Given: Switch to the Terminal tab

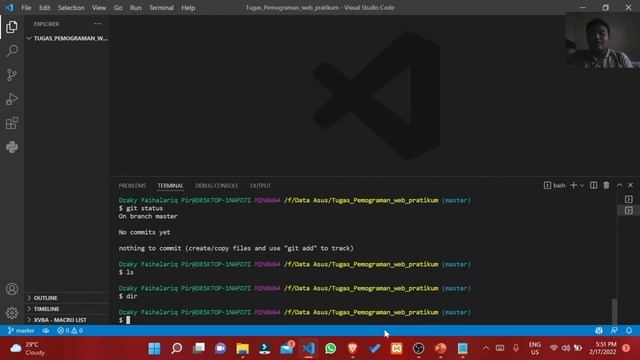Looking at the screenshot, I should [170, 186].
